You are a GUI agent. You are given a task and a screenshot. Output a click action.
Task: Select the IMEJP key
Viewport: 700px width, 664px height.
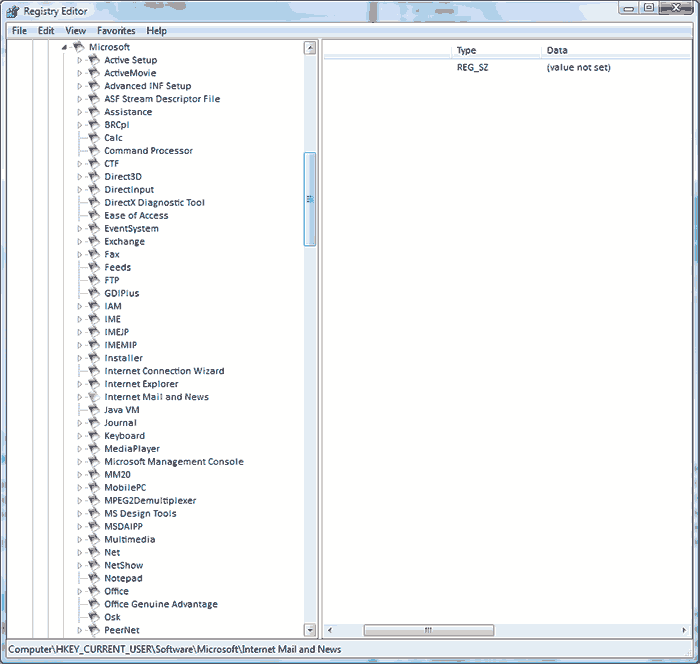(x=117, y=332)
